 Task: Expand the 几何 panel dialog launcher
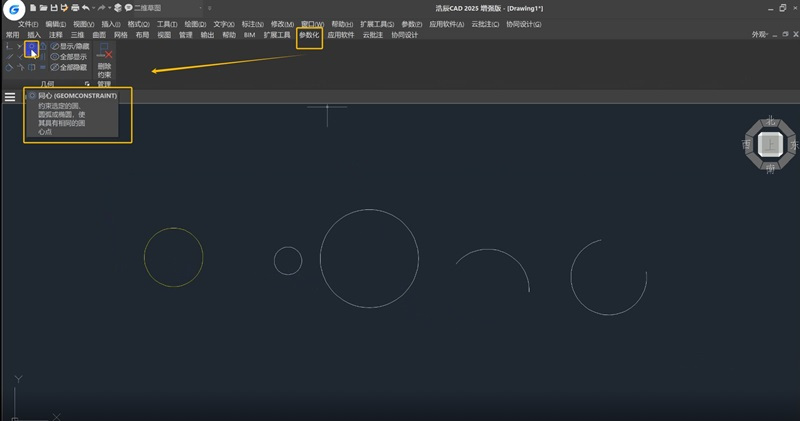pyautogui.click(x=87, y=84)
